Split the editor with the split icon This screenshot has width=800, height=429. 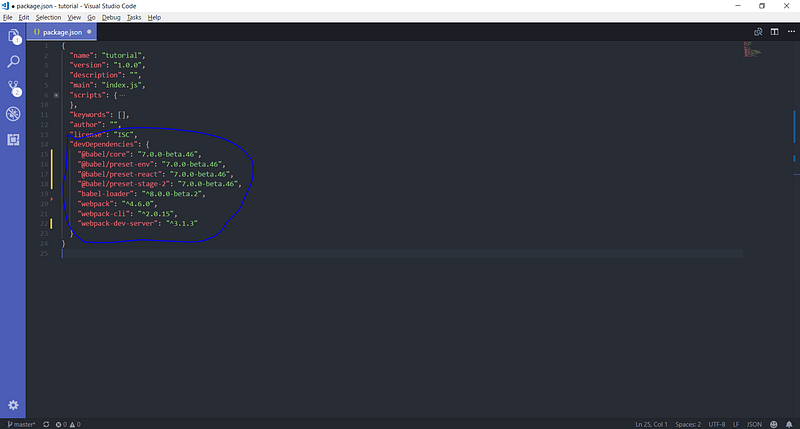coord(774,32)
